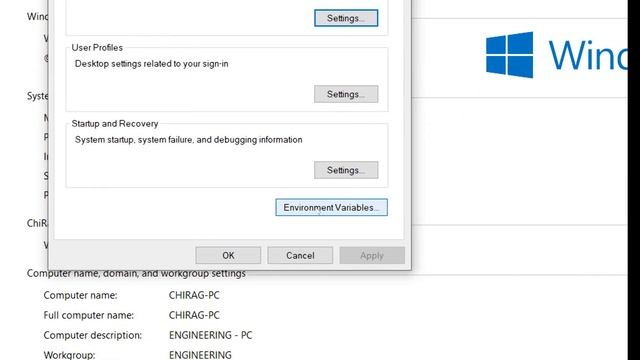Click the 'Startup and Recovery' group label
Screen dimensions: 640x360
click(x=115, y=123)
